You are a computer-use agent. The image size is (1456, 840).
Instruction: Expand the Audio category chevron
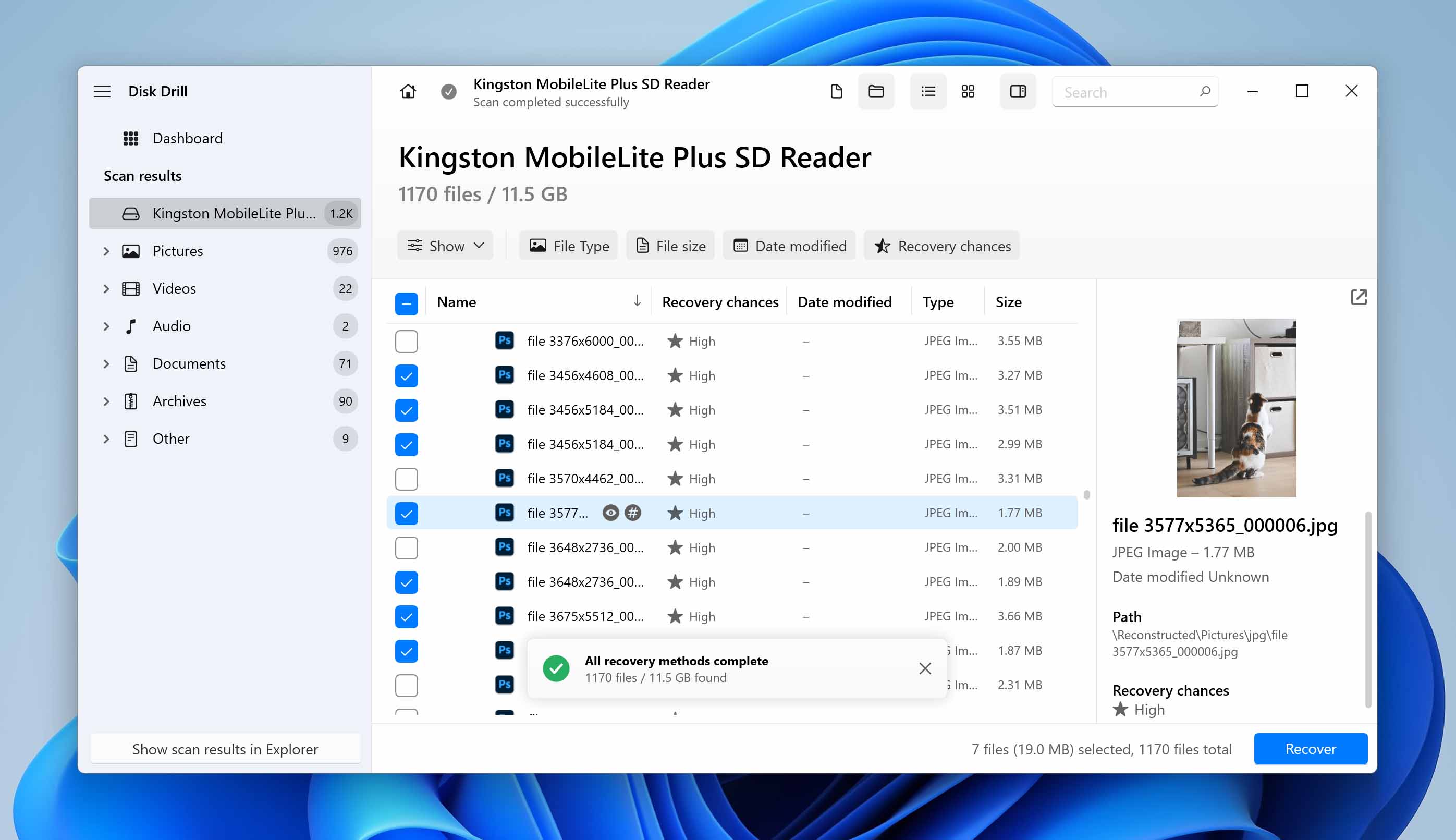106,326
